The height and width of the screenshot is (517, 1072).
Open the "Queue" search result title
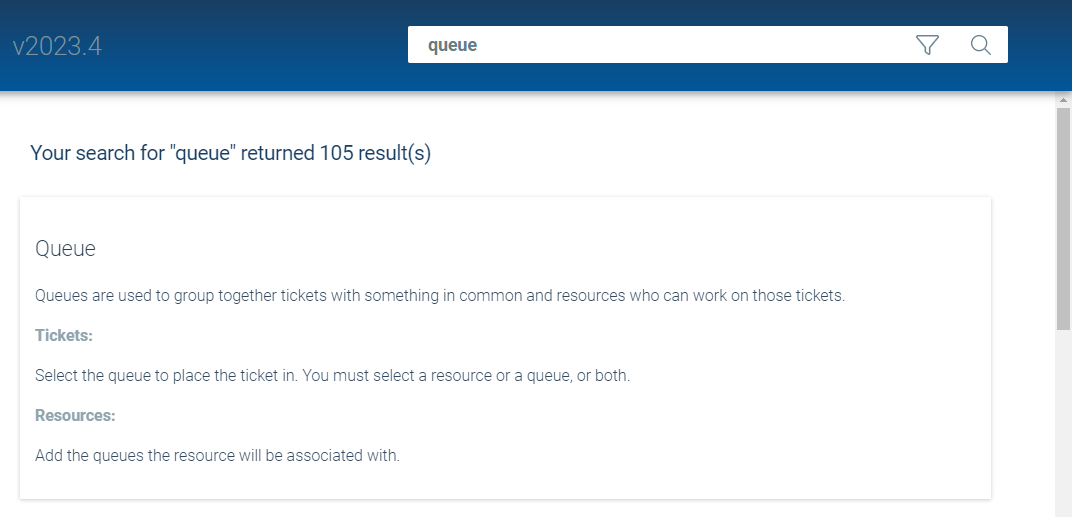[65, 249]
